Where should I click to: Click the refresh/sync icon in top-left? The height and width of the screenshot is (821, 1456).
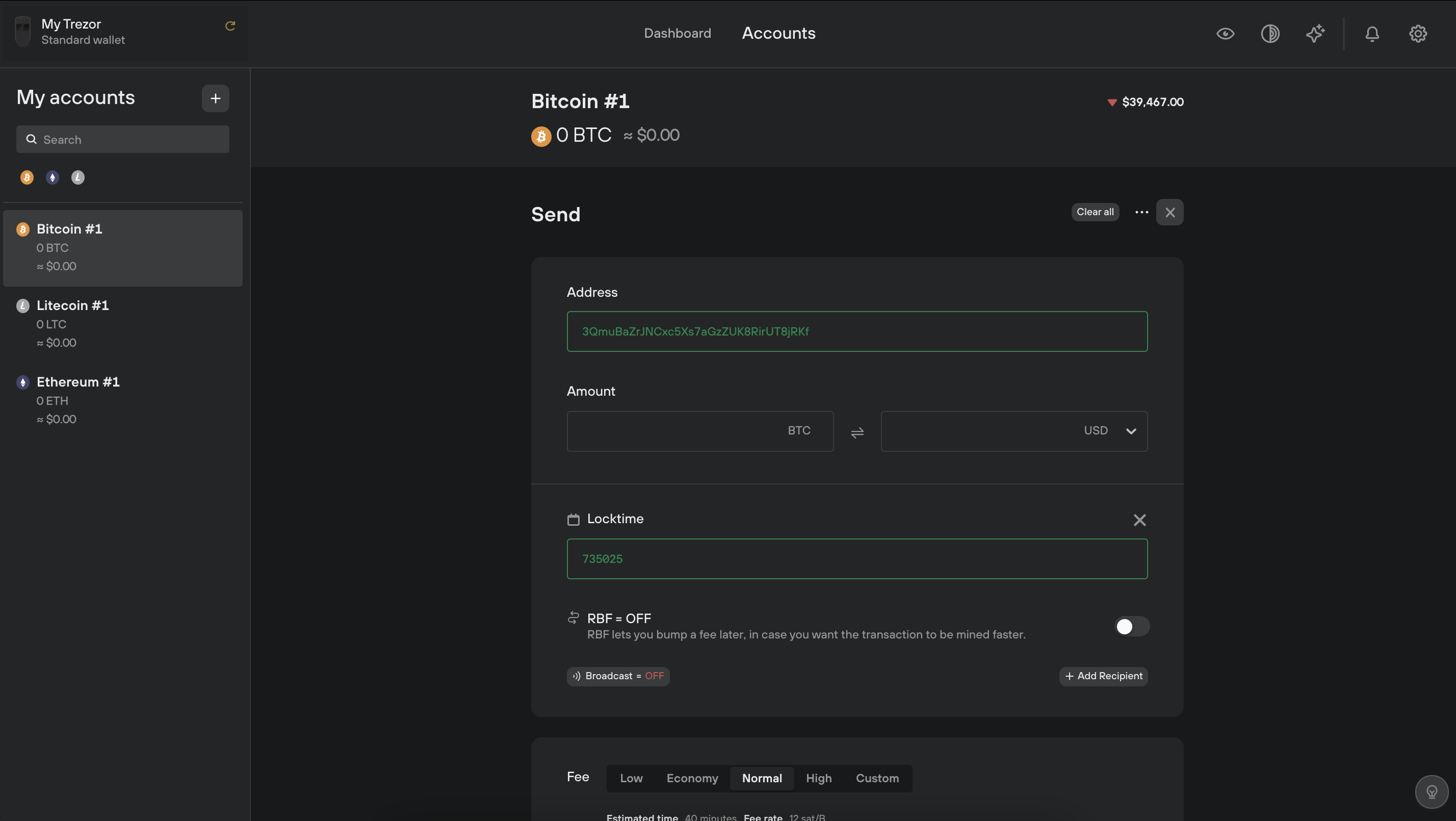coord(229,25)
